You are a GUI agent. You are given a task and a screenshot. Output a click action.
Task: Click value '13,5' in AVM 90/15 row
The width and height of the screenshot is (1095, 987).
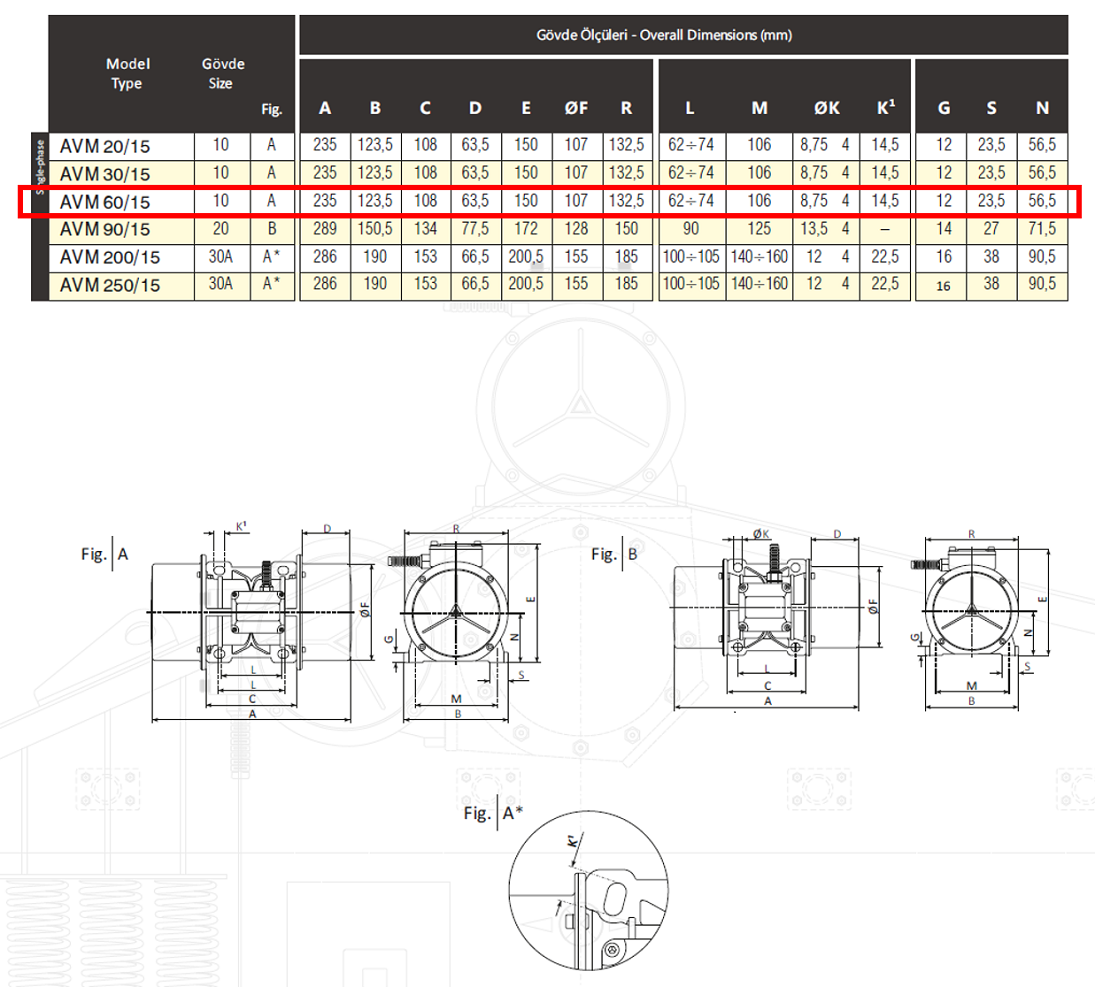814,229
